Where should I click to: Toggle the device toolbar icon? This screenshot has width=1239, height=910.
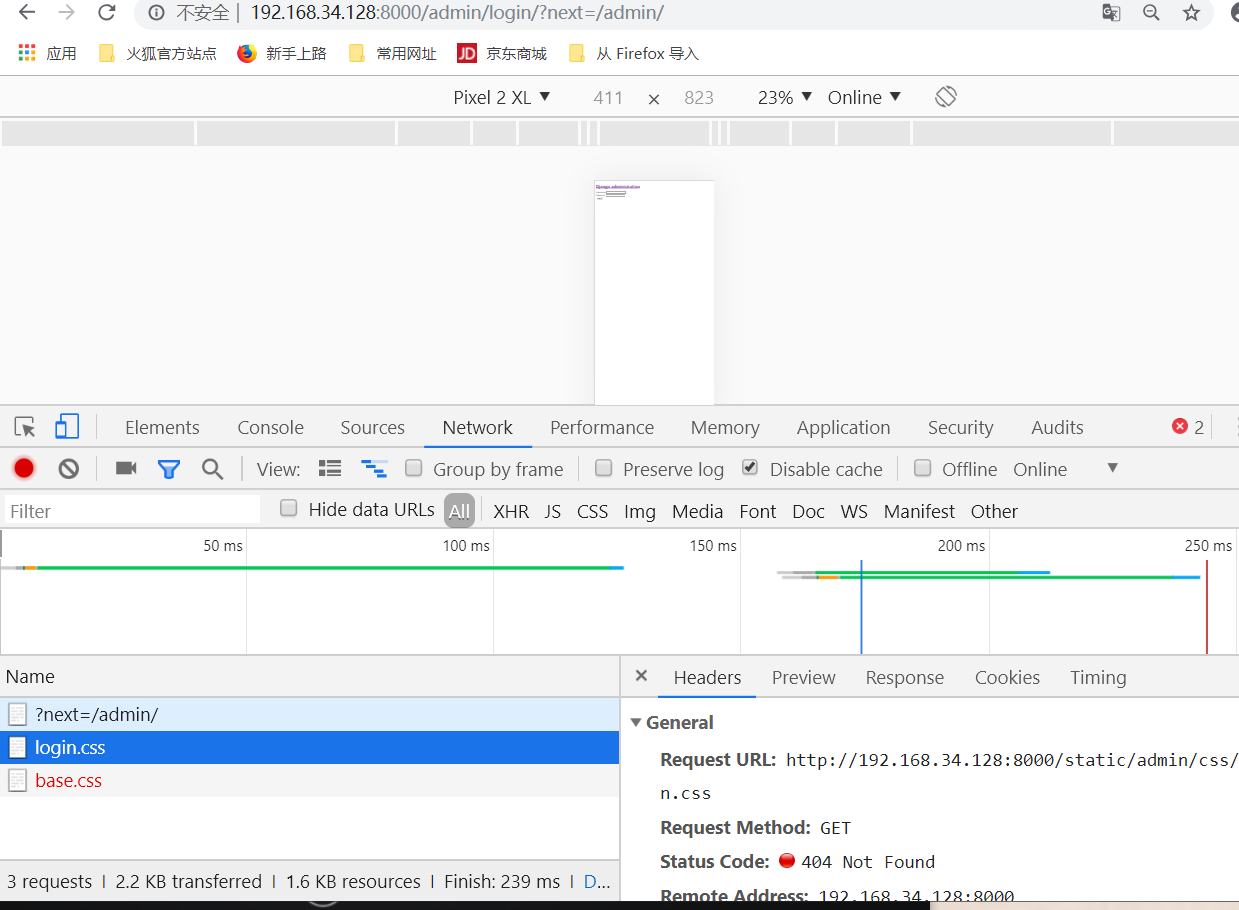pyautogui.click(x=67, y=427)
